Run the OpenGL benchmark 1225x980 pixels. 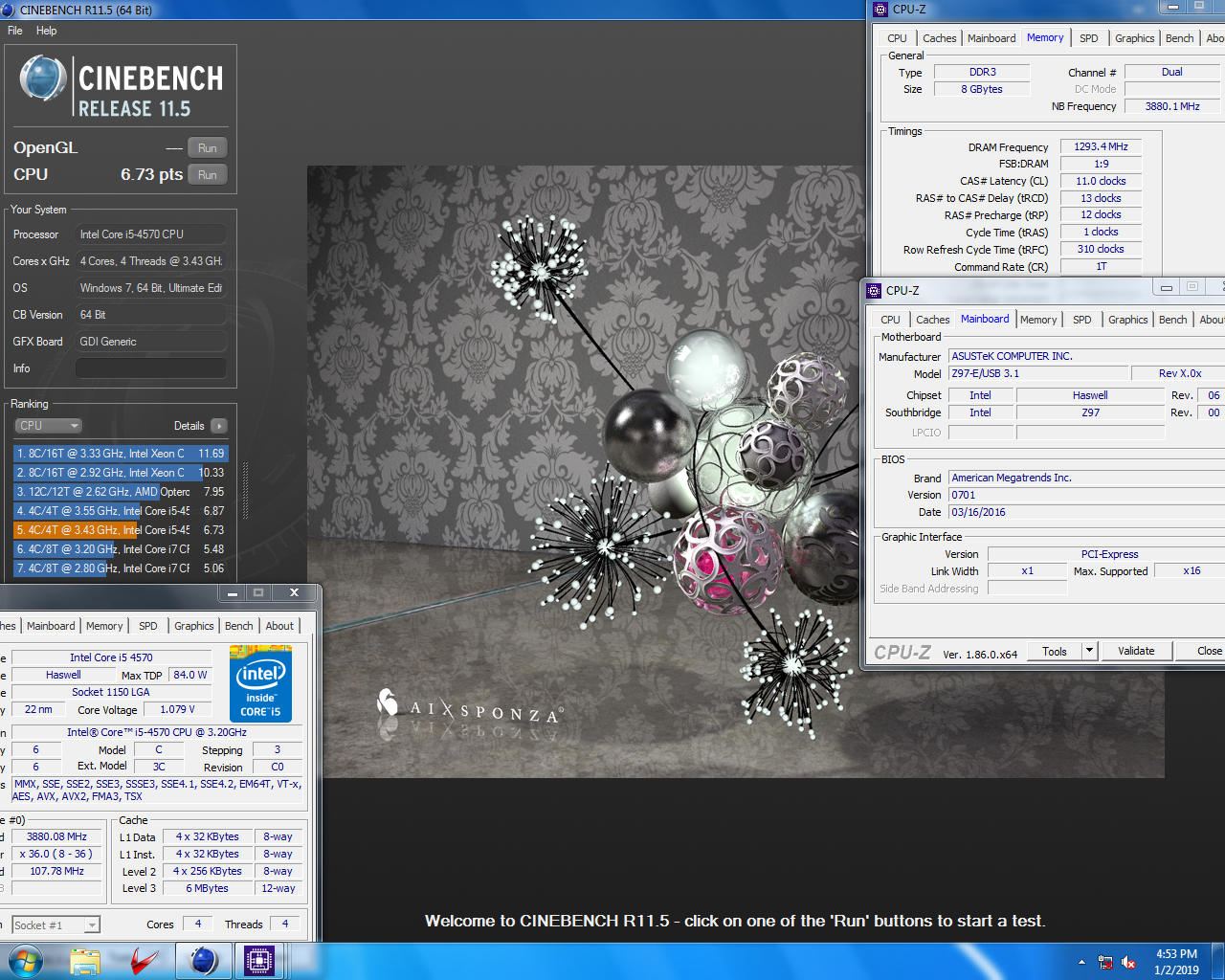pyautogui.click(x=208, y=148)
